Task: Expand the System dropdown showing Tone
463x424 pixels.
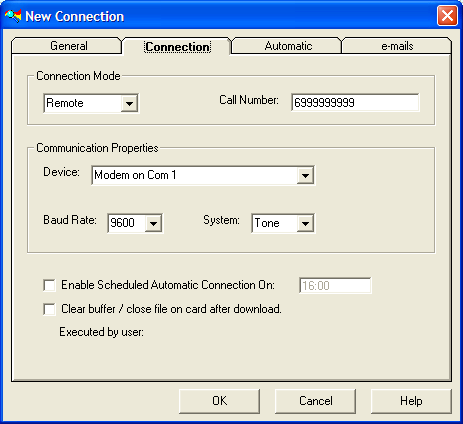Action: [x=283, y=223]
